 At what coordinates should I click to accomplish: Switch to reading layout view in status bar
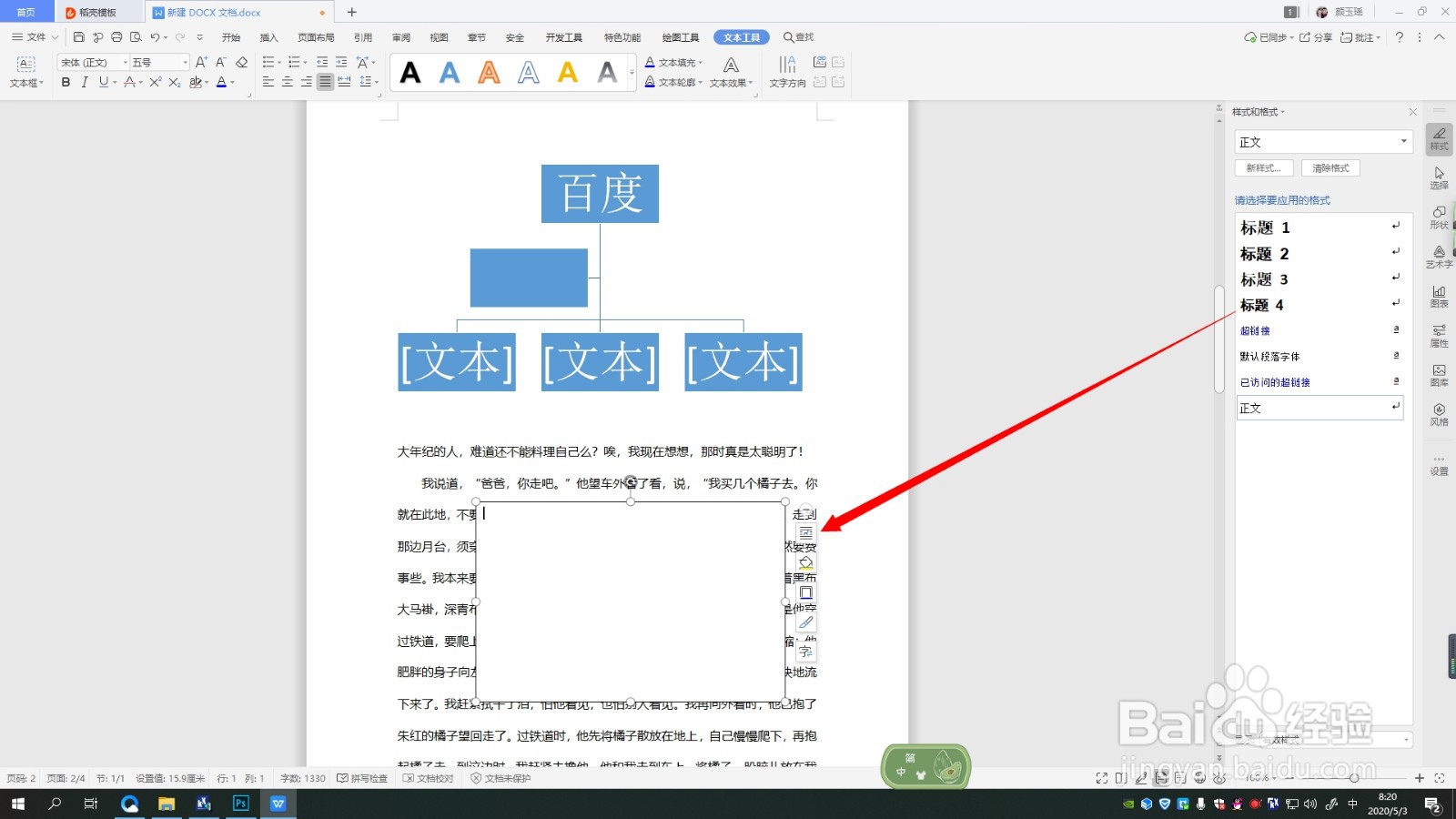(x=1121, y=778)
